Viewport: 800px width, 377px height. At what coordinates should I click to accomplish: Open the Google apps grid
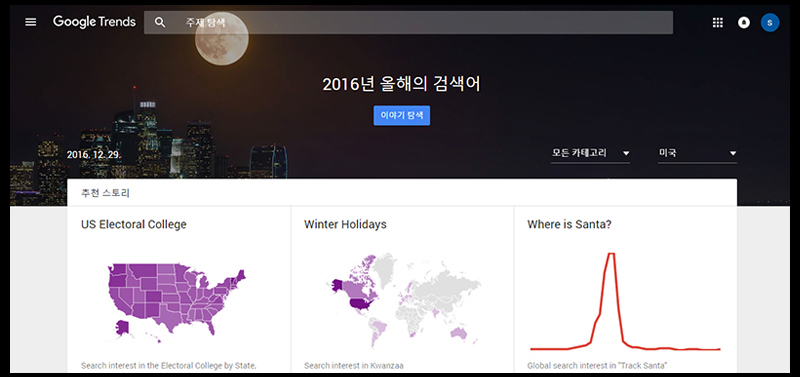point(717,22)
